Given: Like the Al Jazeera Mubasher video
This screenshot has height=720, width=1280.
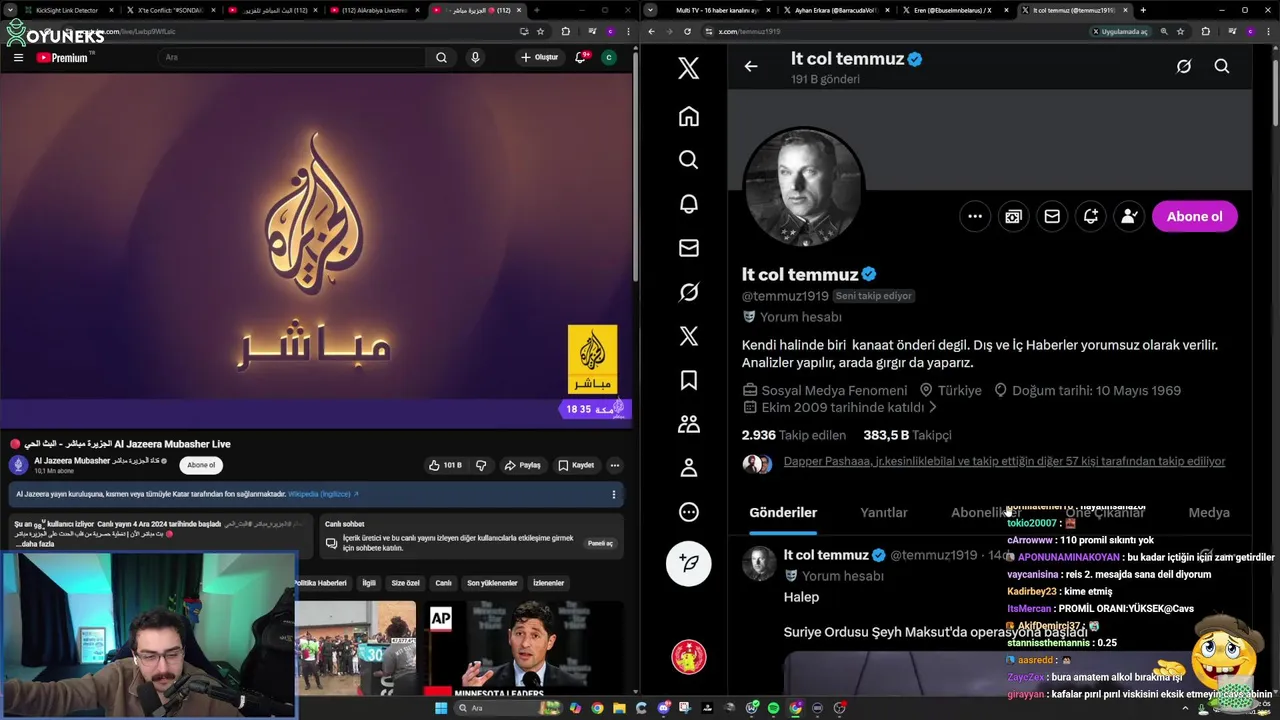Looking at the screenshot, I should tap(445, 465).
